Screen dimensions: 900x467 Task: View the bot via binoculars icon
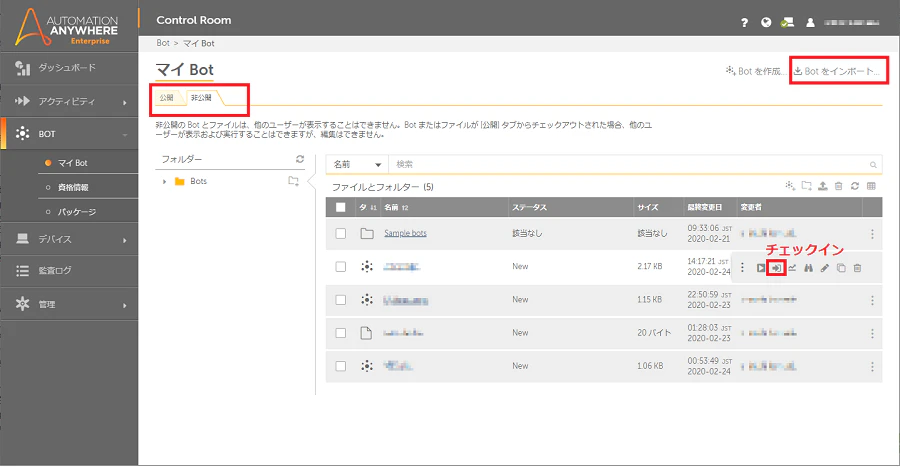pos(808,268)
